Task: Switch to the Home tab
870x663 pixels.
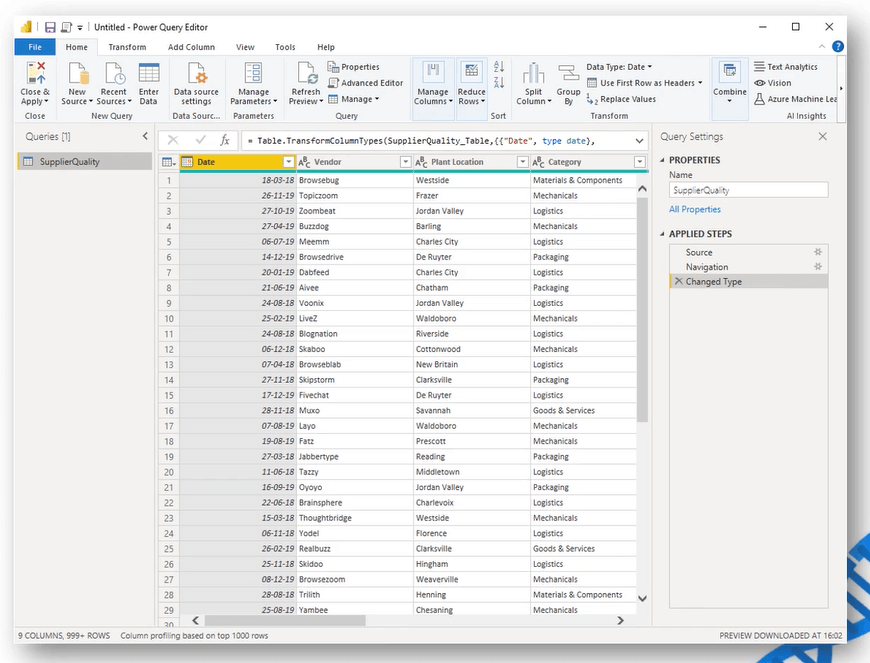Action: point(77,47)
